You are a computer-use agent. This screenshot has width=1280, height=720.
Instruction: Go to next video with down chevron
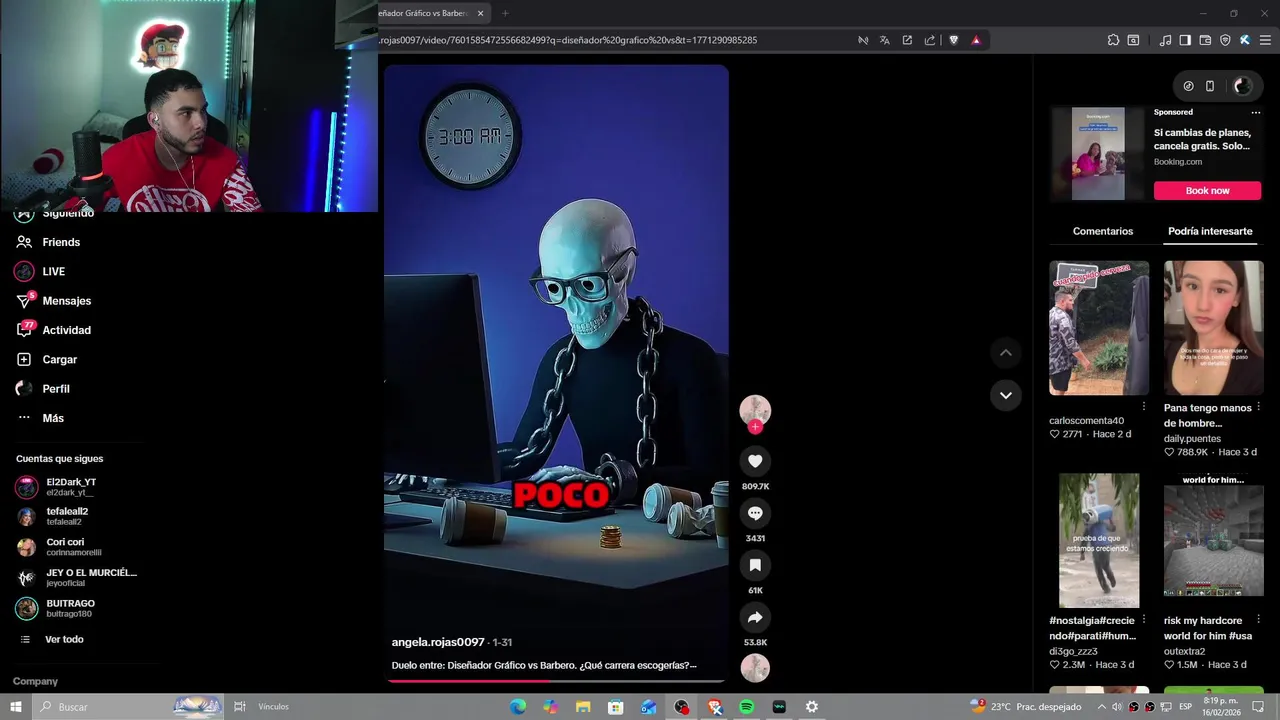[1006, 395]
